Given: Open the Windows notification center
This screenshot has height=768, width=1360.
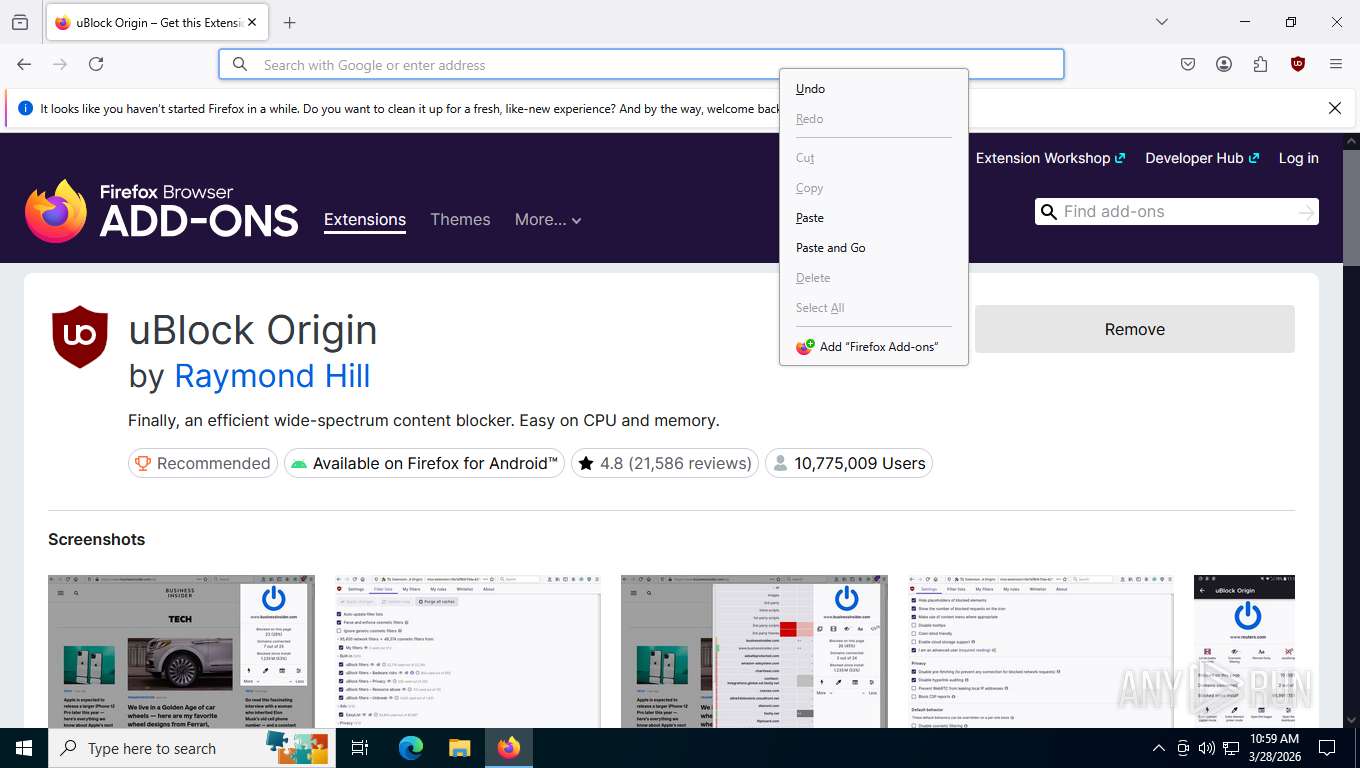Looking at the screenshot, I should pyautogui.click(x=1327, y=748).
